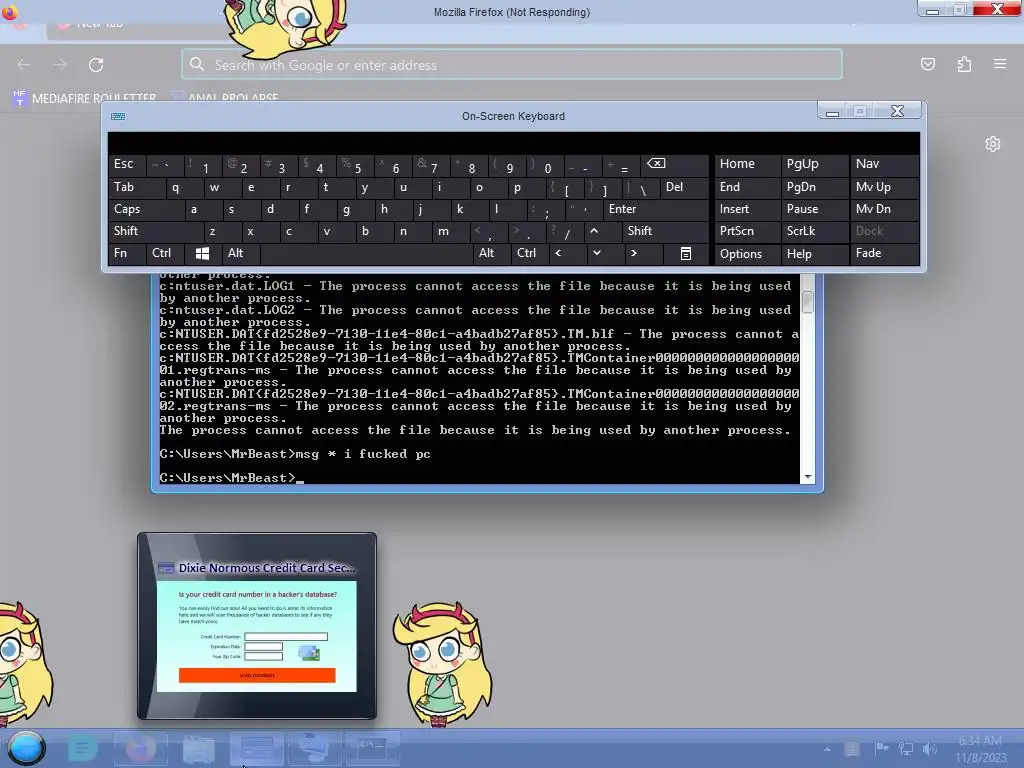Focus the Firefox address bar
Screen dimensions: 1024x768
512,65
